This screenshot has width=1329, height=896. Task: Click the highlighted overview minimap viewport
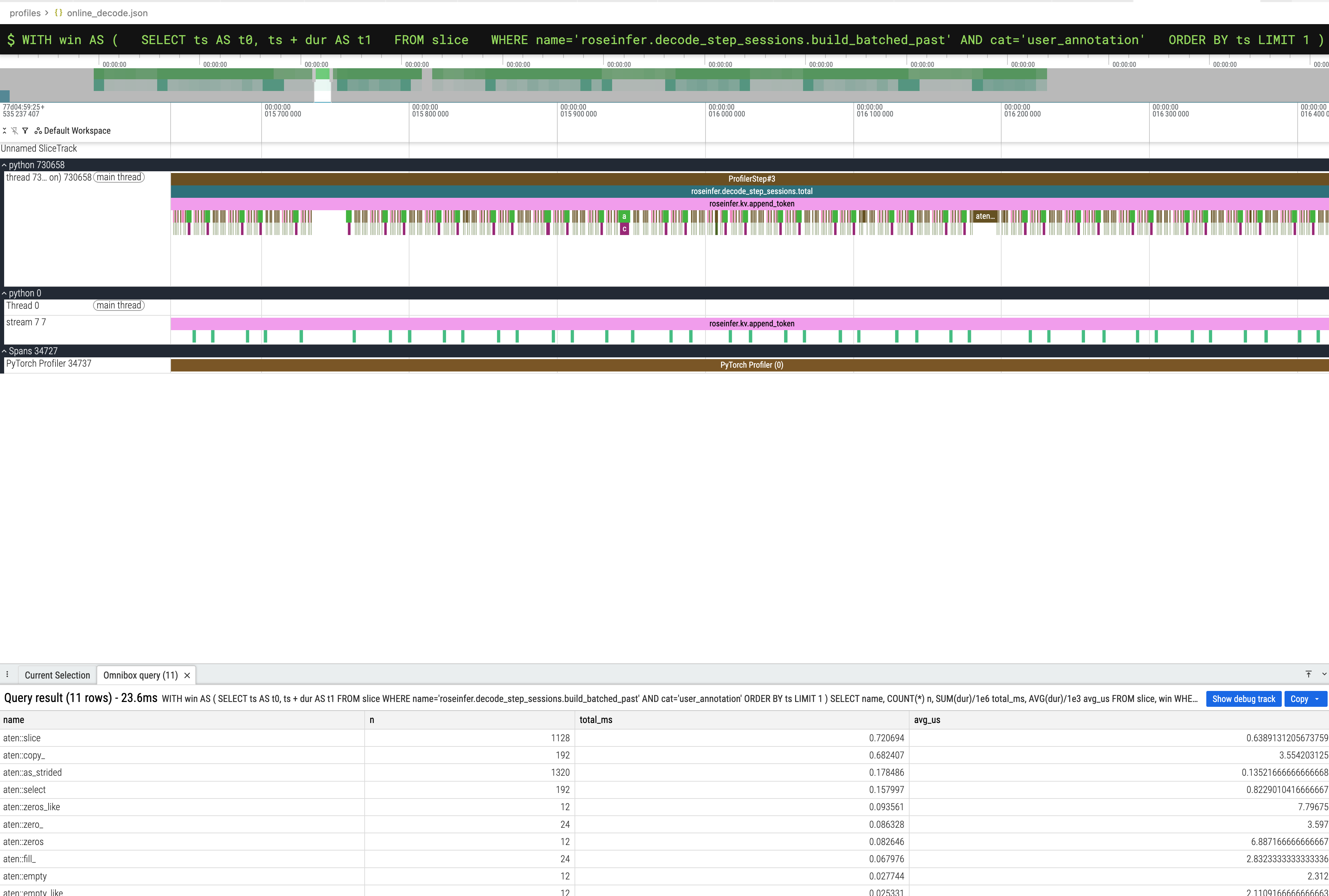click(x=322, y=85)
